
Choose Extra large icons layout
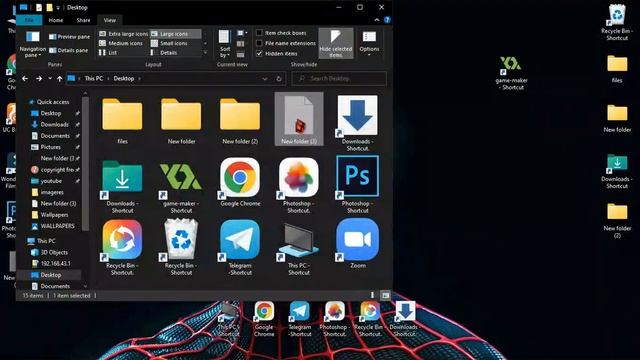click(123, 34)
